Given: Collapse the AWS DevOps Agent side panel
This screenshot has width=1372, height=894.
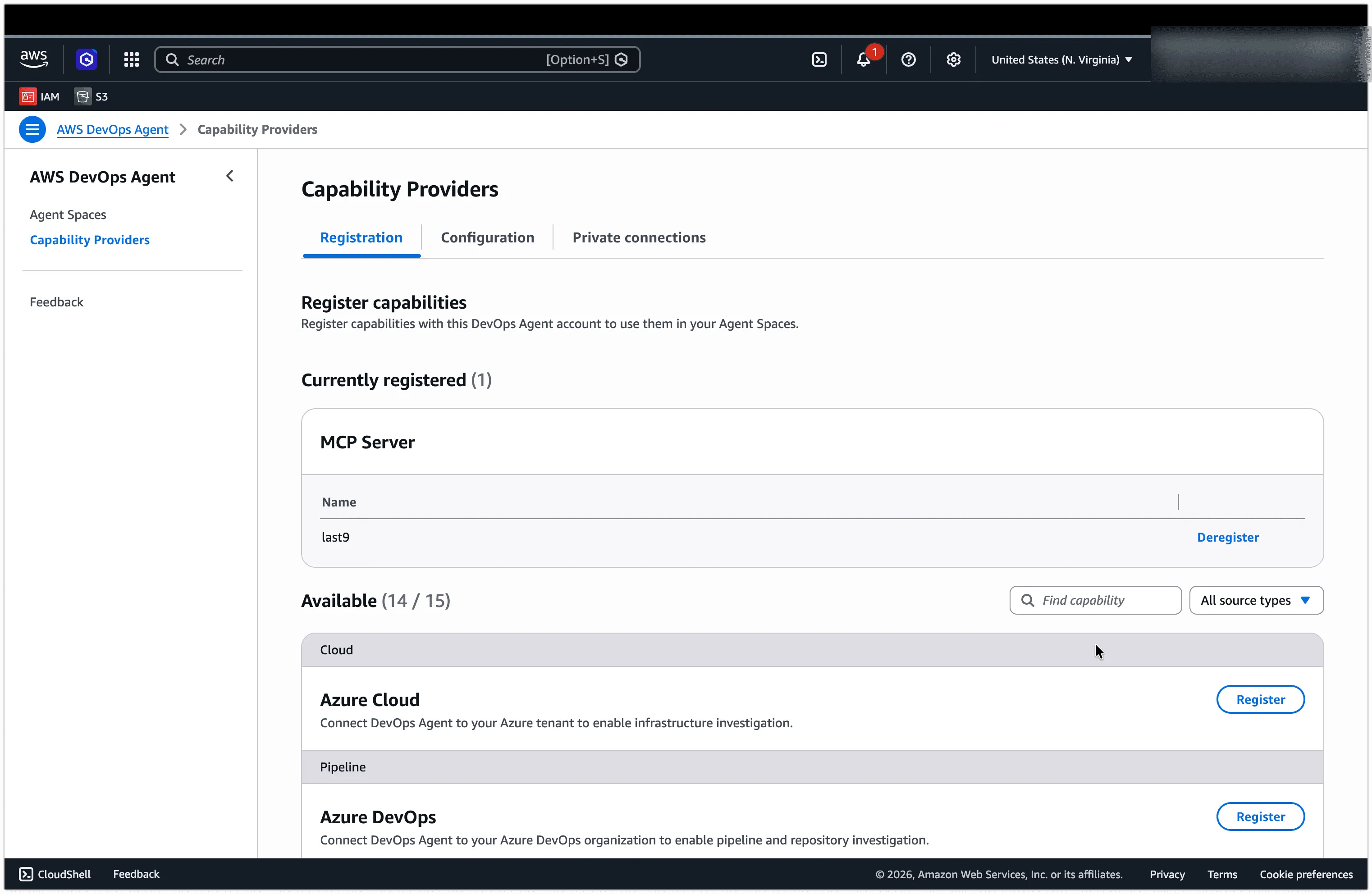Looking at the screenshot, I should pyautogui.click(x=230, y=176).
